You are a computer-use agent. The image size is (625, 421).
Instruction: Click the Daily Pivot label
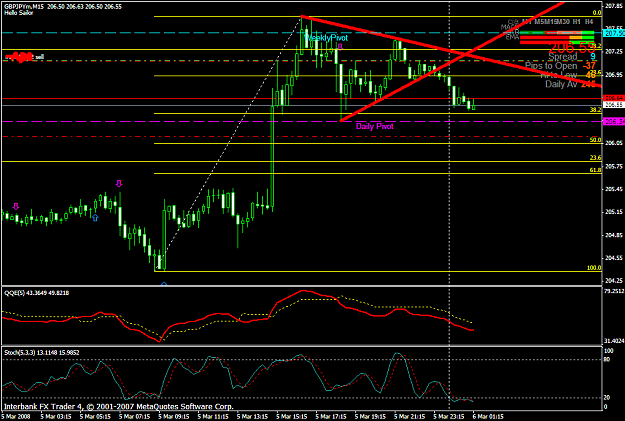click(x=374, y=126)
